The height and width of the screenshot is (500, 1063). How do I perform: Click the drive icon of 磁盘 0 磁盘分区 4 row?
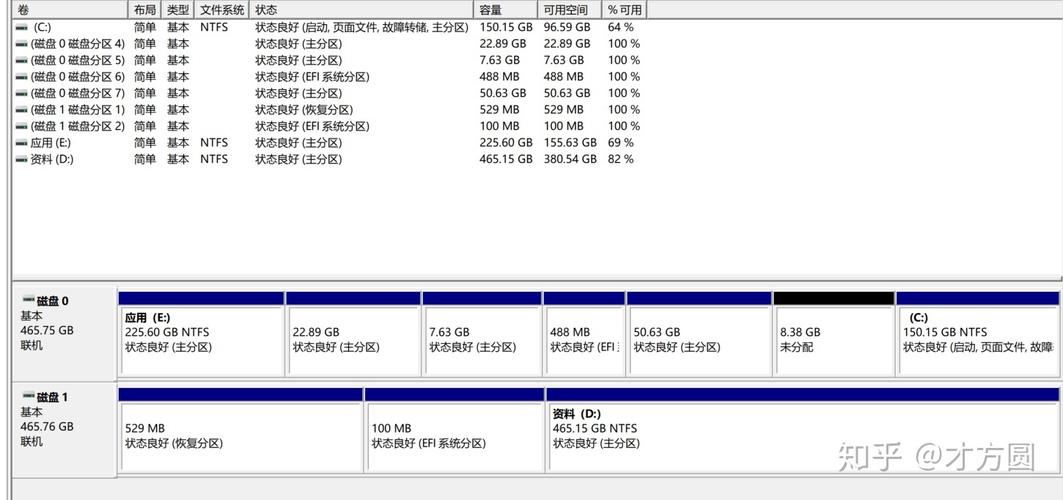(x=22, y=44)
